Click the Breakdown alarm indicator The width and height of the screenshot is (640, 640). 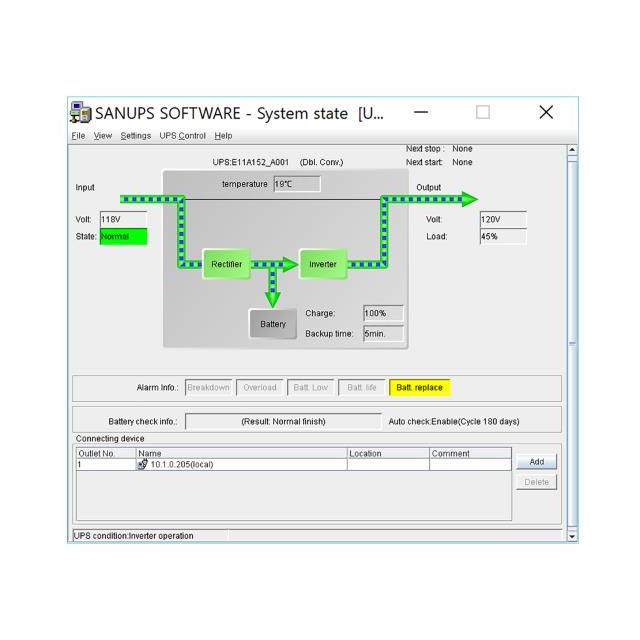click(209, 387)
